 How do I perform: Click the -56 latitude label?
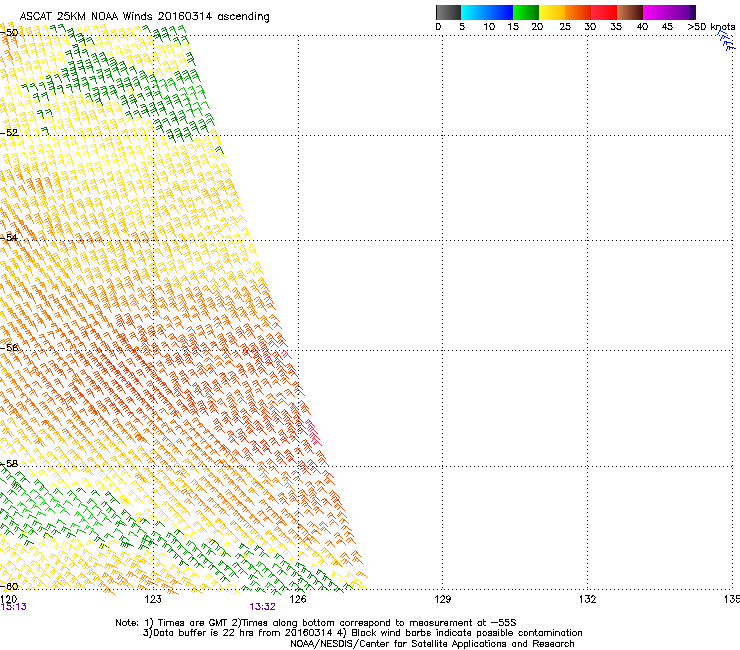9,348
